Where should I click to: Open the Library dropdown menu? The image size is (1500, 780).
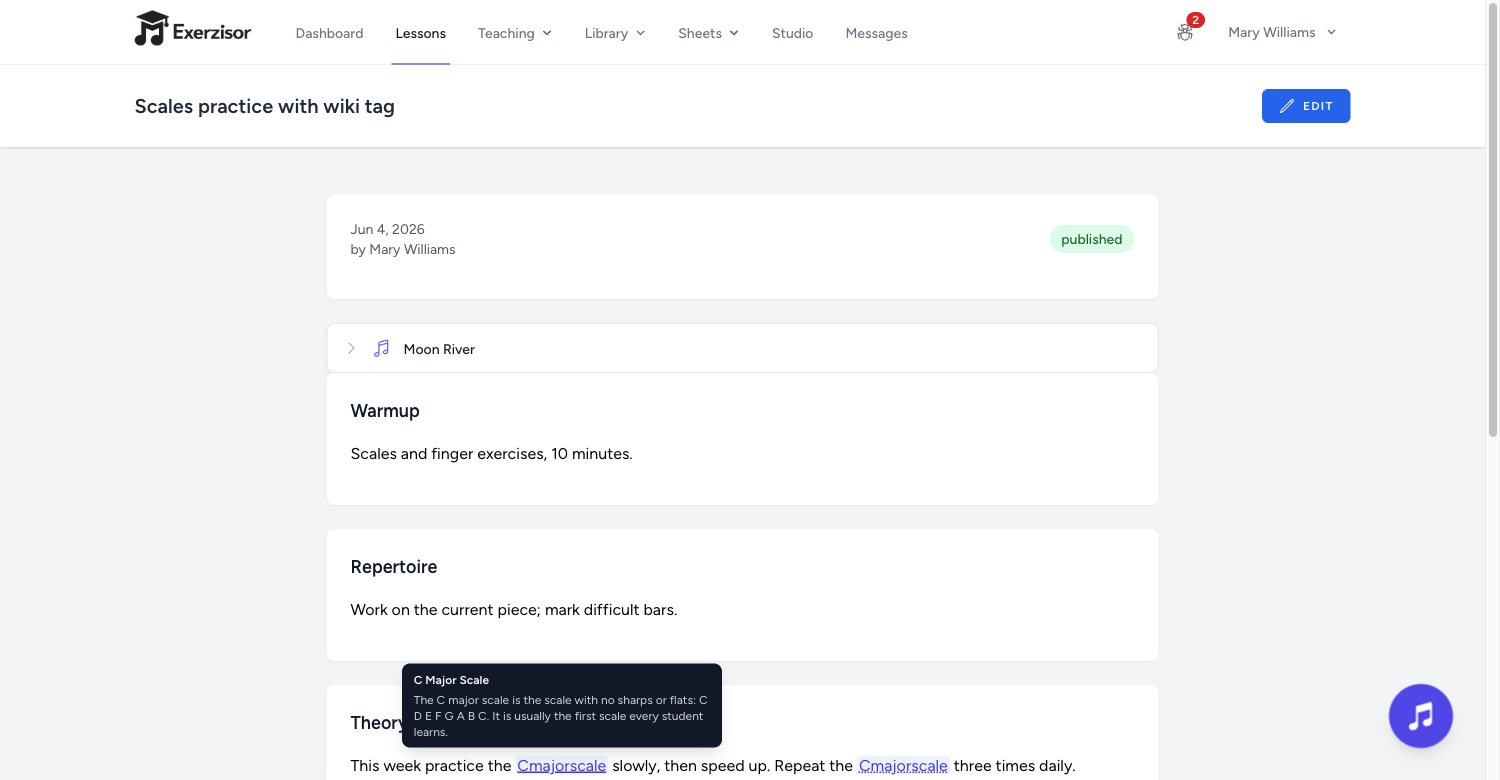[615, 33]
